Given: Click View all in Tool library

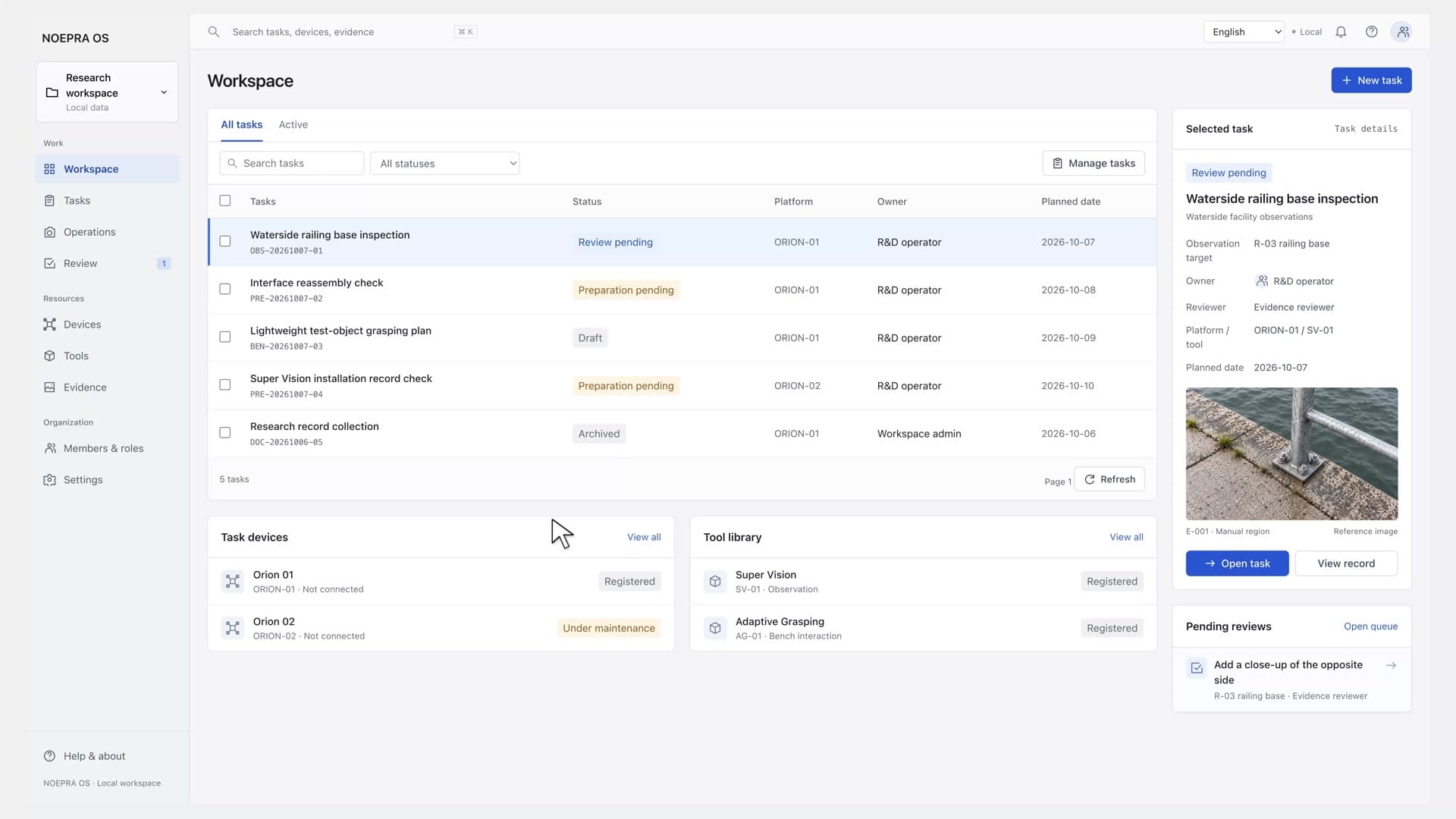Looking at the screenshot, I should click(1126, 537).
